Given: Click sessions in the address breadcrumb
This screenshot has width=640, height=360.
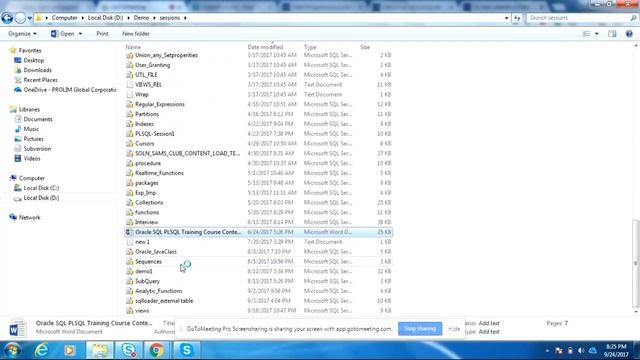Looking at the screenshot, I should (x=170, y=18).
